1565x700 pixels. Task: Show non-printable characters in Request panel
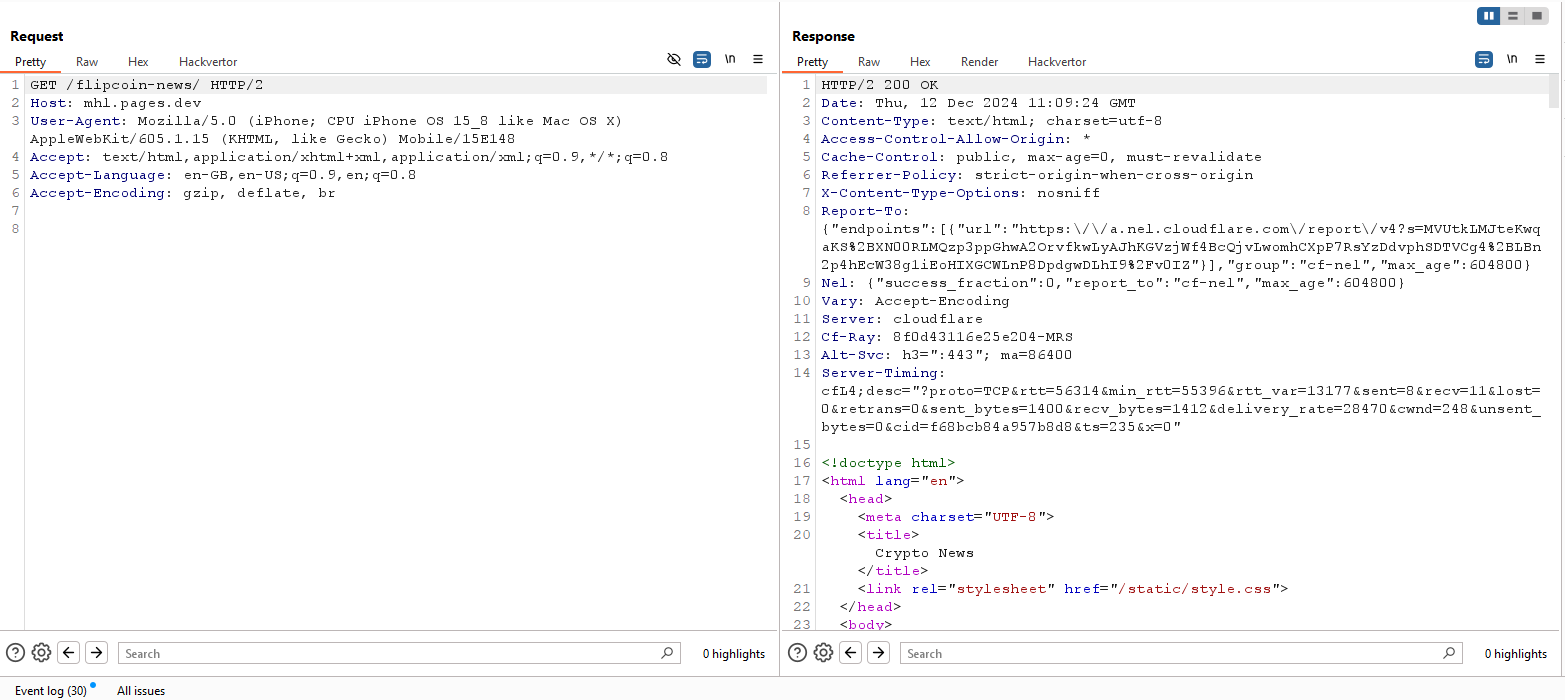[x=730, y=60]
